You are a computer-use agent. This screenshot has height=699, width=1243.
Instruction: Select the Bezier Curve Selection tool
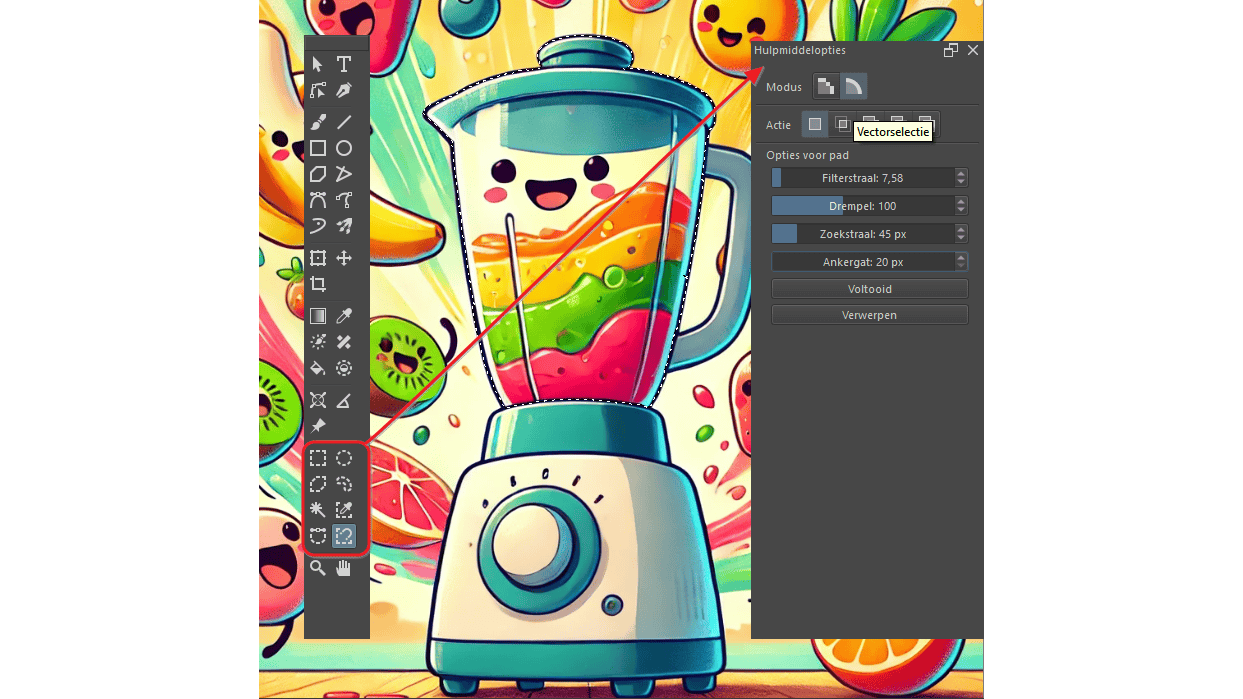(x=318, y=536)
